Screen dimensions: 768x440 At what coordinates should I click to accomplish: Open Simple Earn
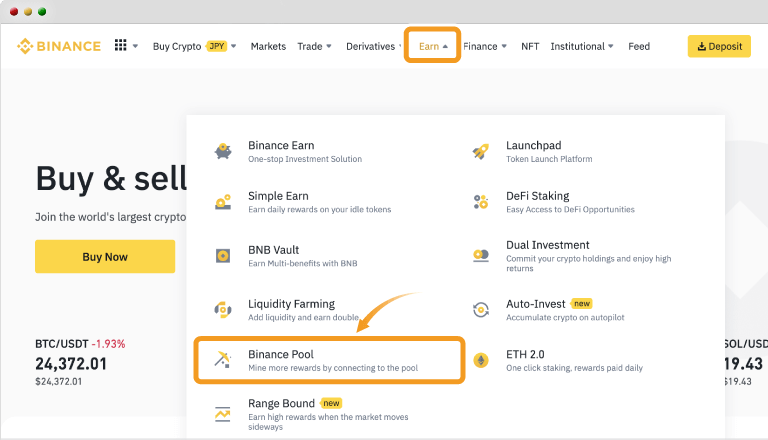point(278,196)
